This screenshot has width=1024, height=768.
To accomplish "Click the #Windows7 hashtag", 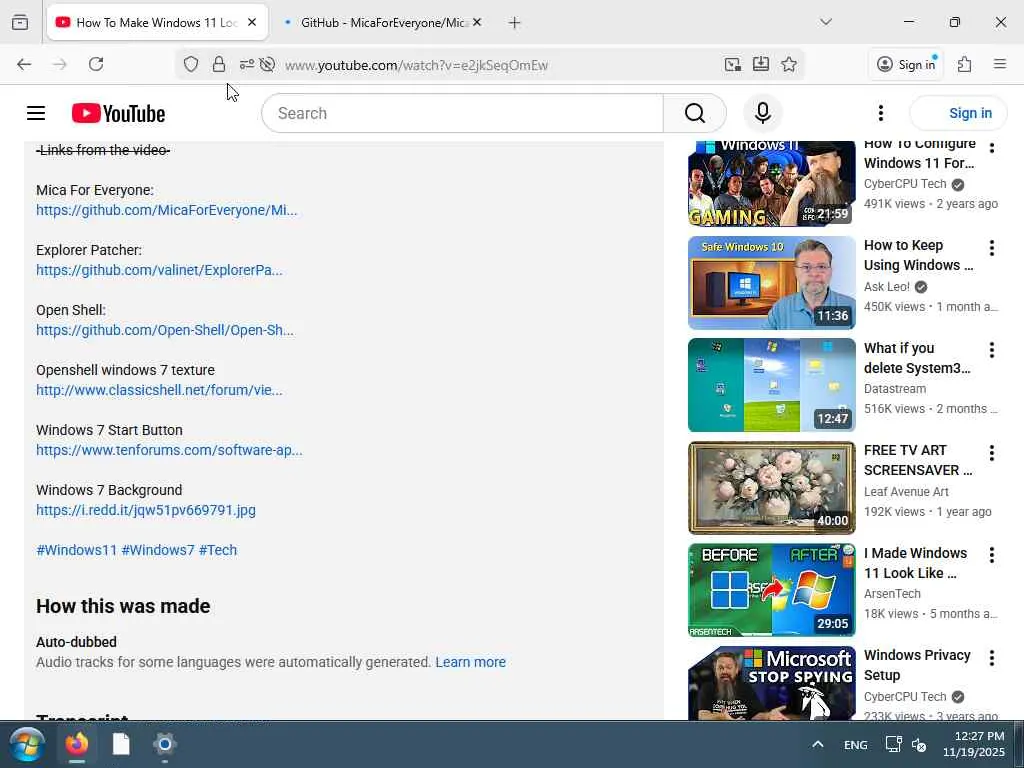I will (158, 550).
